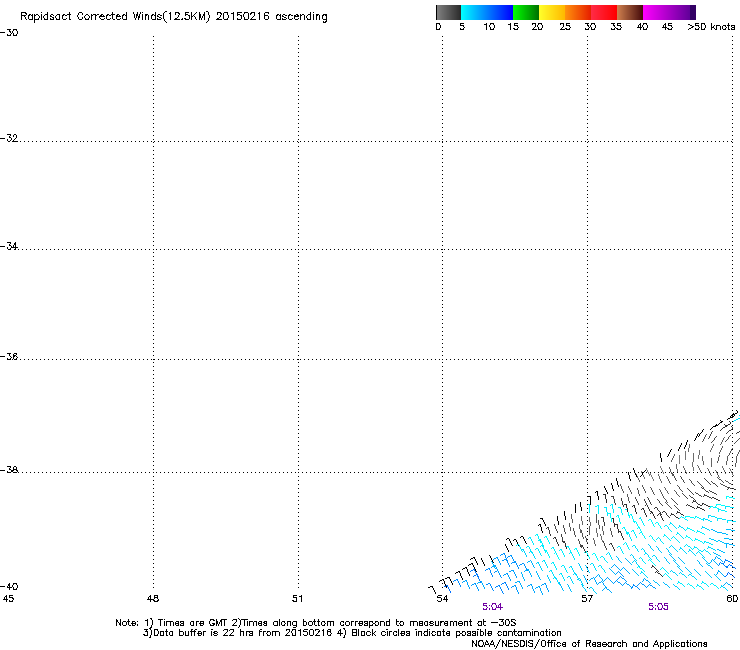
Task: Click the green 15-20 knots color segment
Action: click(526, 12)
